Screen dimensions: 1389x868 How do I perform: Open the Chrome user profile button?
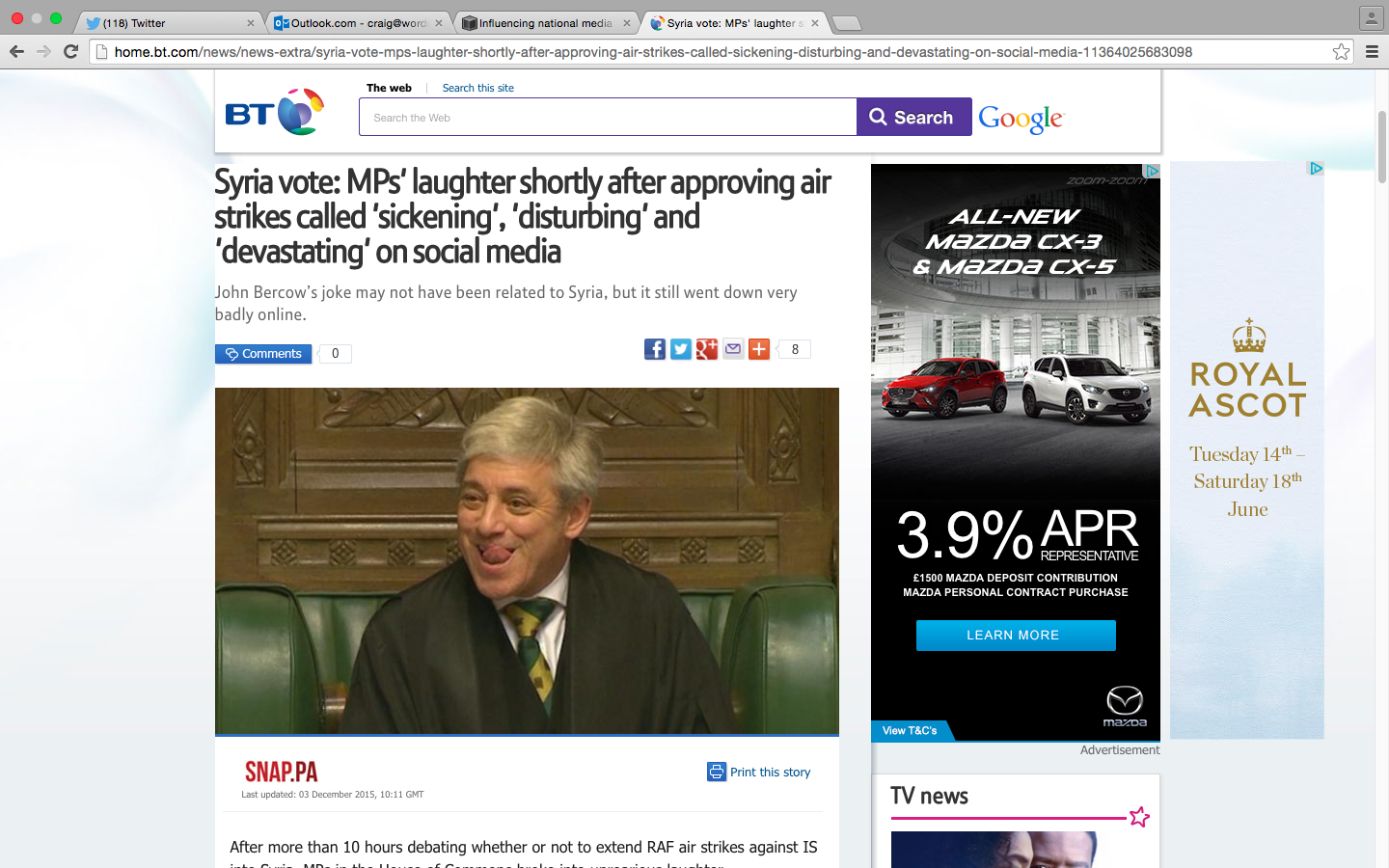(x=1371, y=17)
